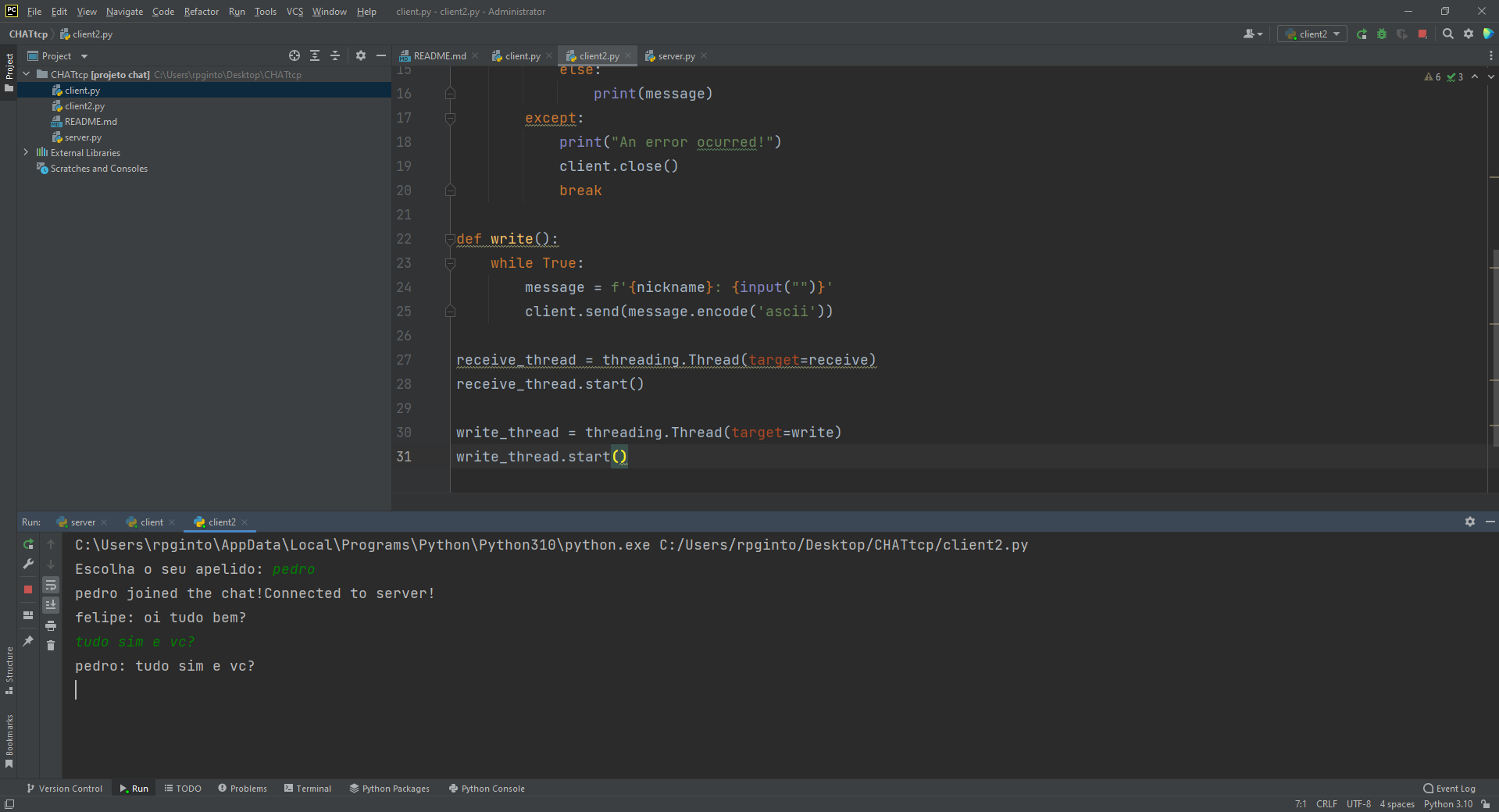Open the Refactor menu

201,11
